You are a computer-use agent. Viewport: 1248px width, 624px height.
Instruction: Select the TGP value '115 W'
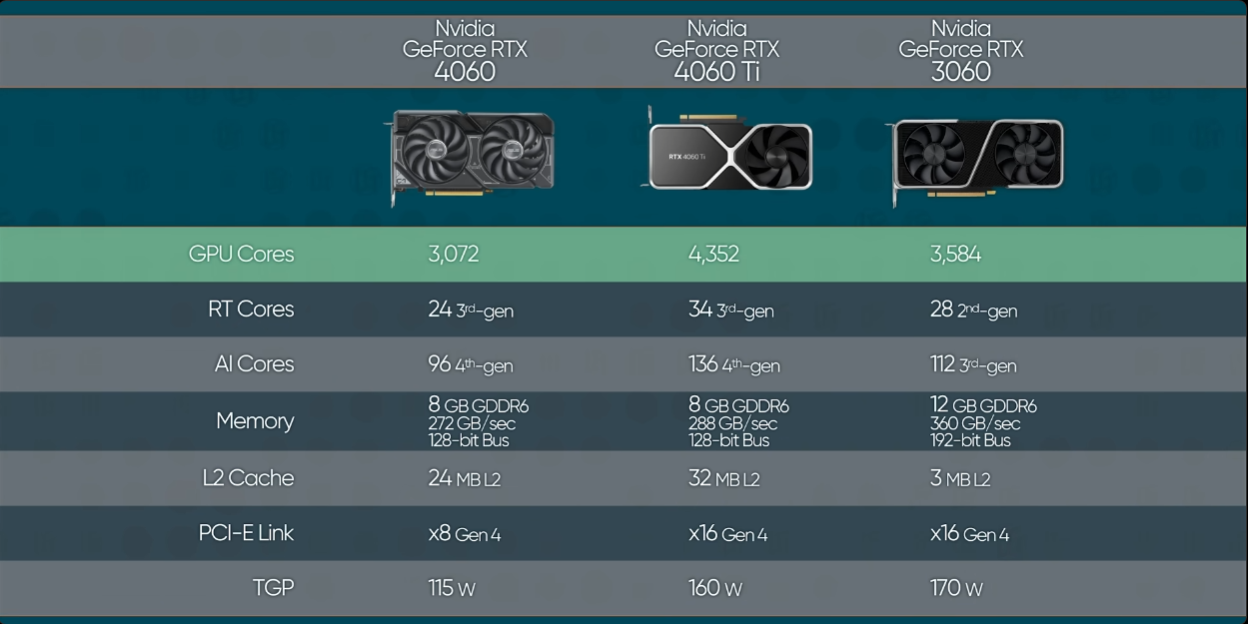click(x=451, y=588)
